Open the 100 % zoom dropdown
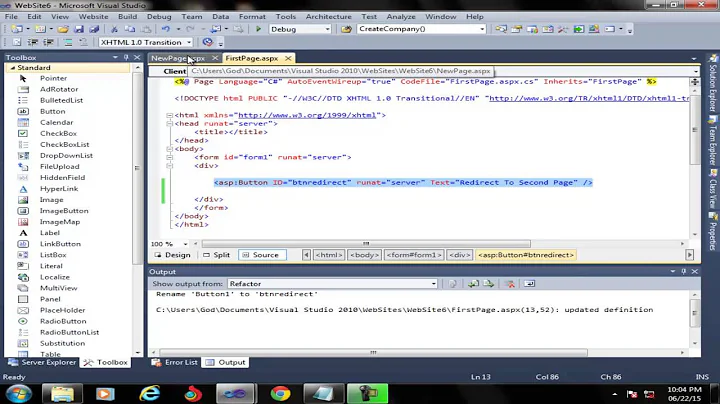Screen dimensions: 720x404 click(186, 244)
